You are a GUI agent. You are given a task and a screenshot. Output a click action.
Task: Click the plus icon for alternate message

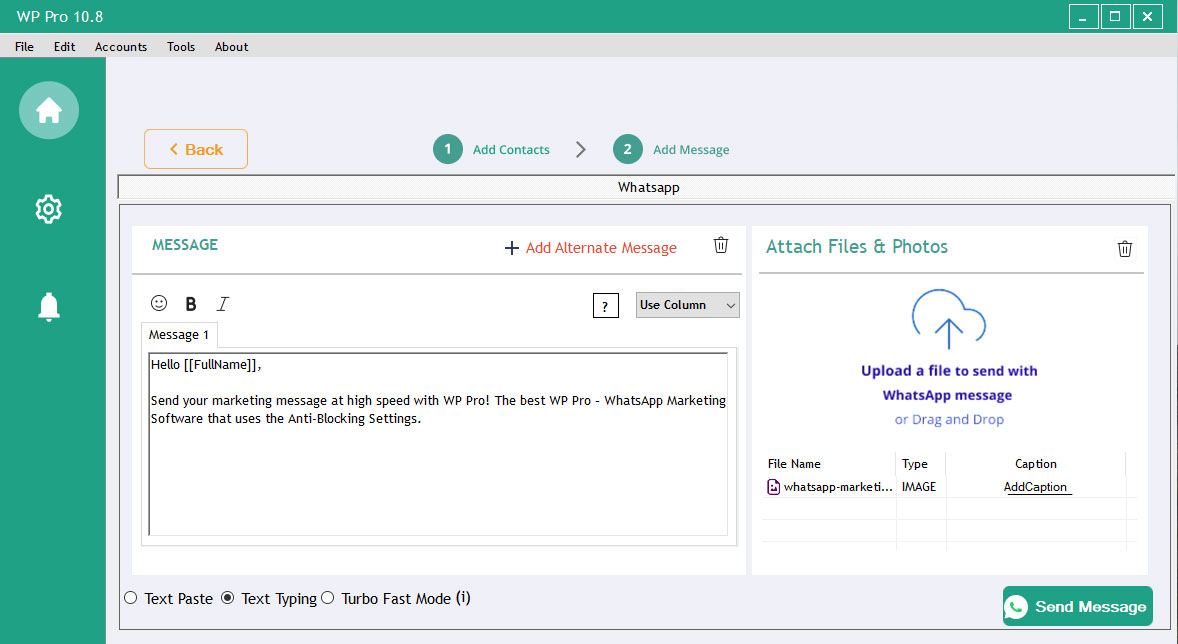pyautogui.click(x=512, y=248)
